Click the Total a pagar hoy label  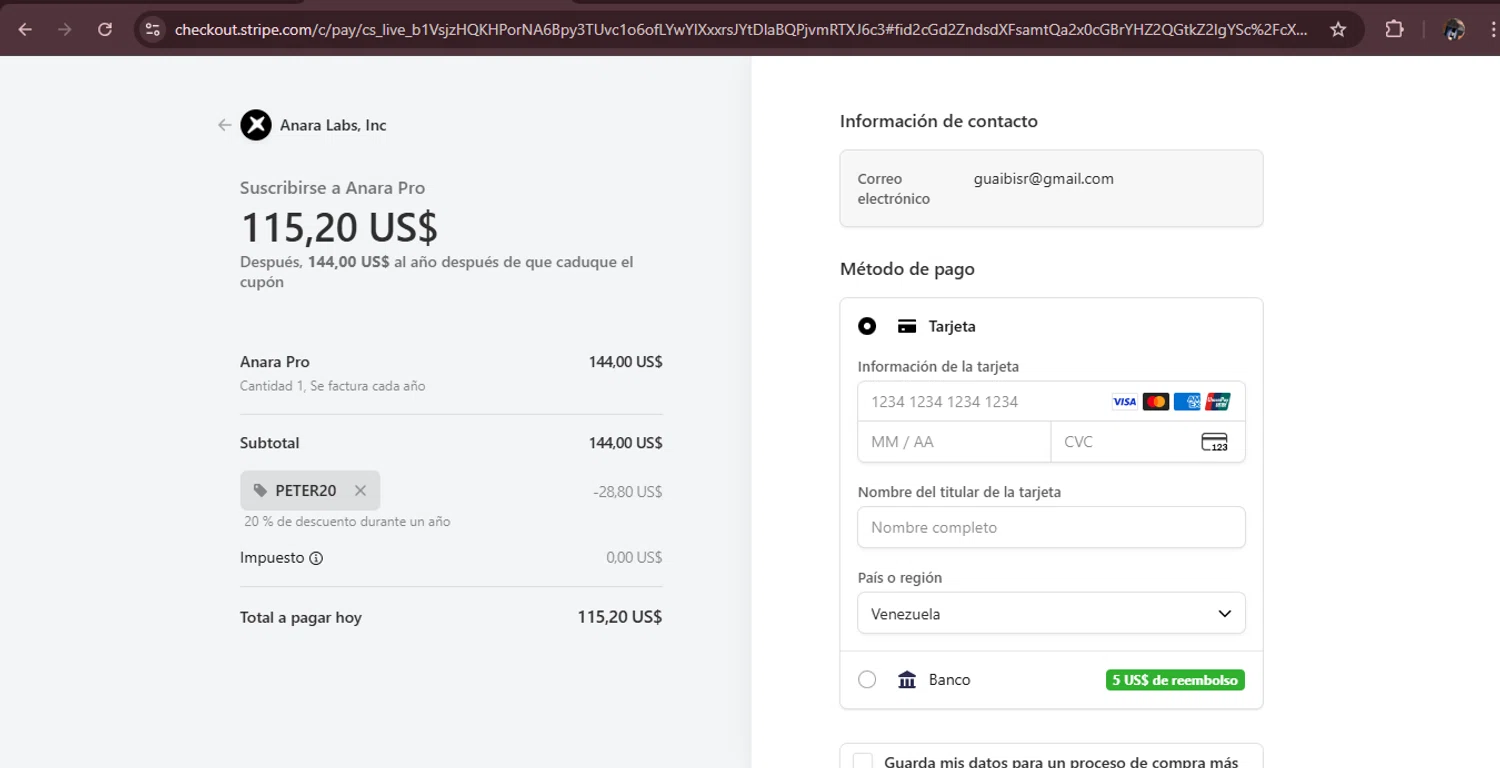pos(301,618)
